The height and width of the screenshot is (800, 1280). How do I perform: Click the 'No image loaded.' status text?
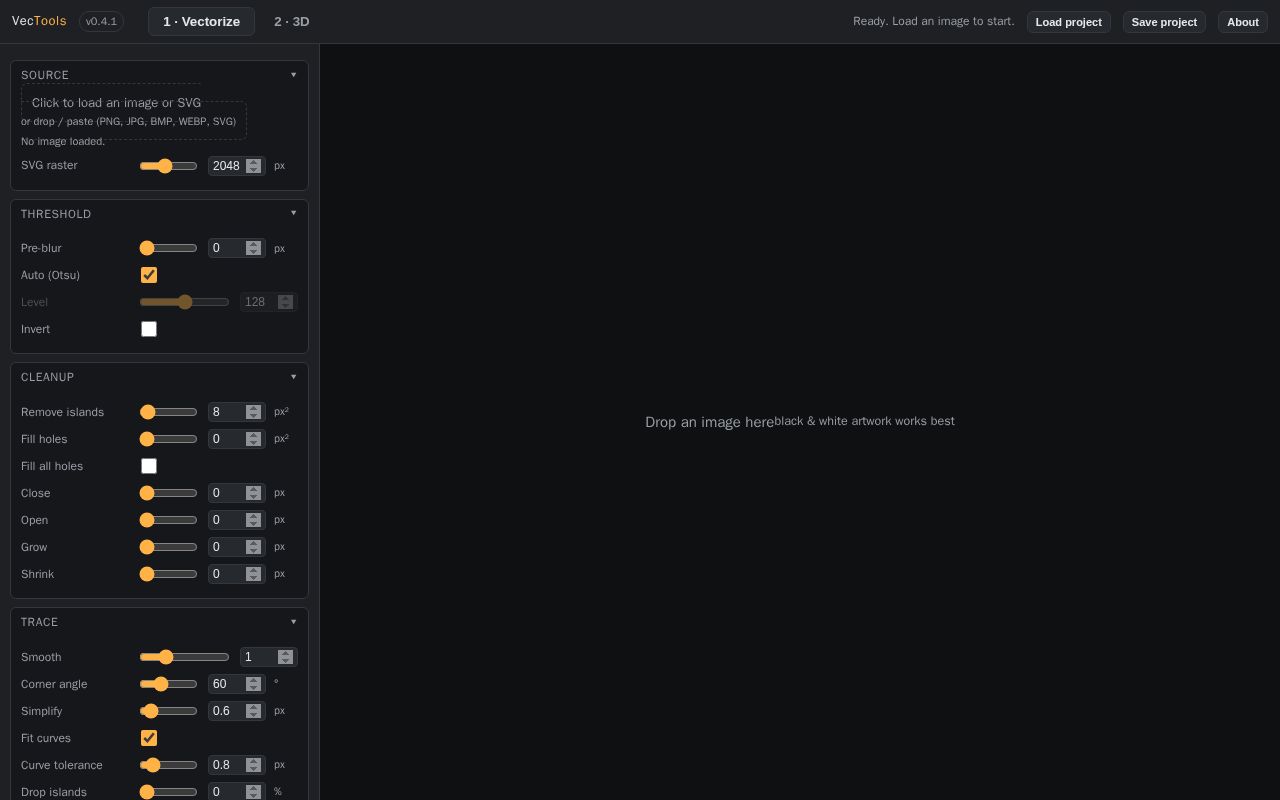[63, 141]
